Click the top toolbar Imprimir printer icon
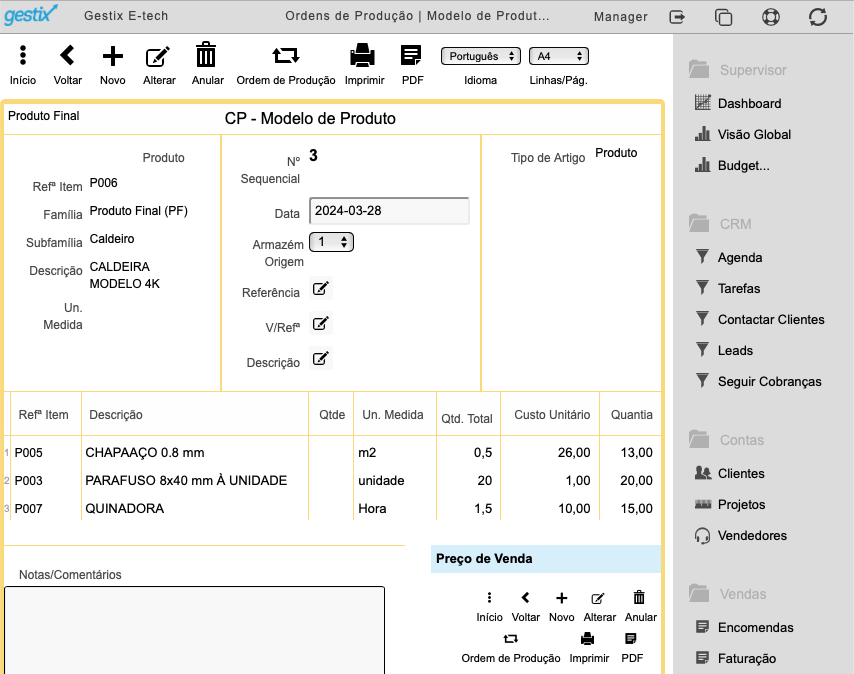 coord(363,55)
